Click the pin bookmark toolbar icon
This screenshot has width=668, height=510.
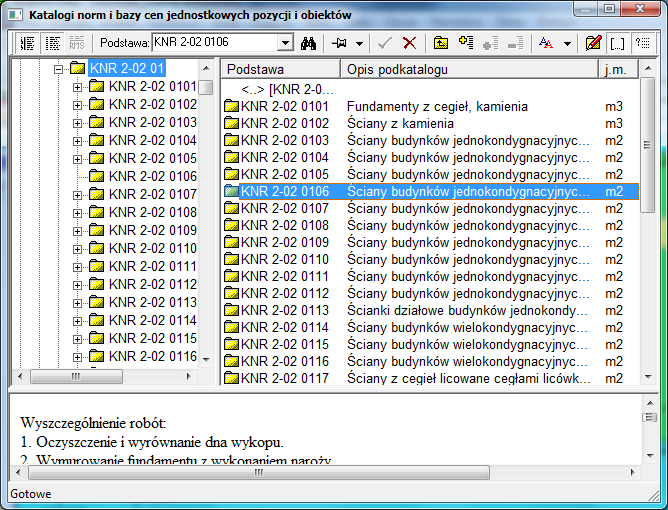pyautogui.click(x=339, y=43)
